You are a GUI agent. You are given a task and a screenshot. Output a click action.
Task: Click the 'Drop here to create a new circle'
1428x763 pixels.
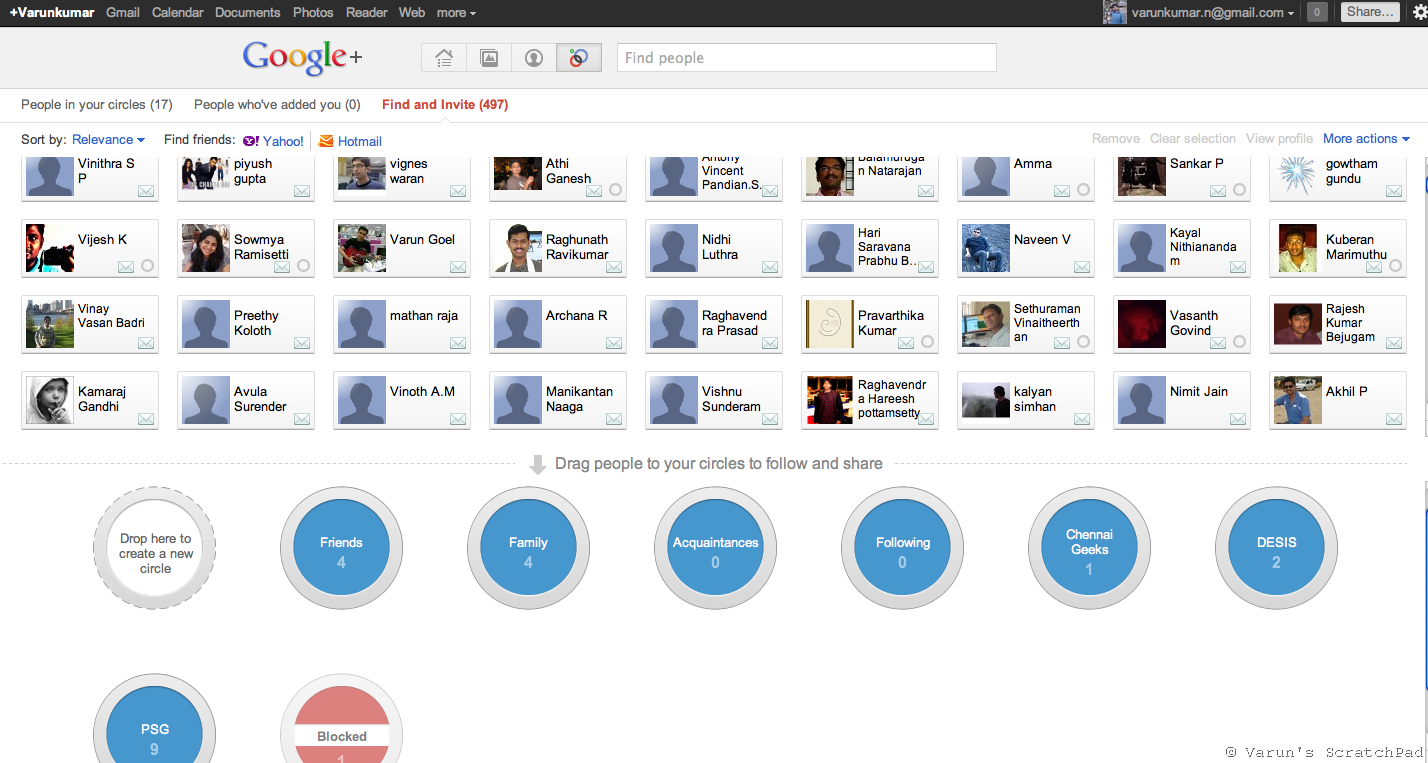tap(154, 548)
